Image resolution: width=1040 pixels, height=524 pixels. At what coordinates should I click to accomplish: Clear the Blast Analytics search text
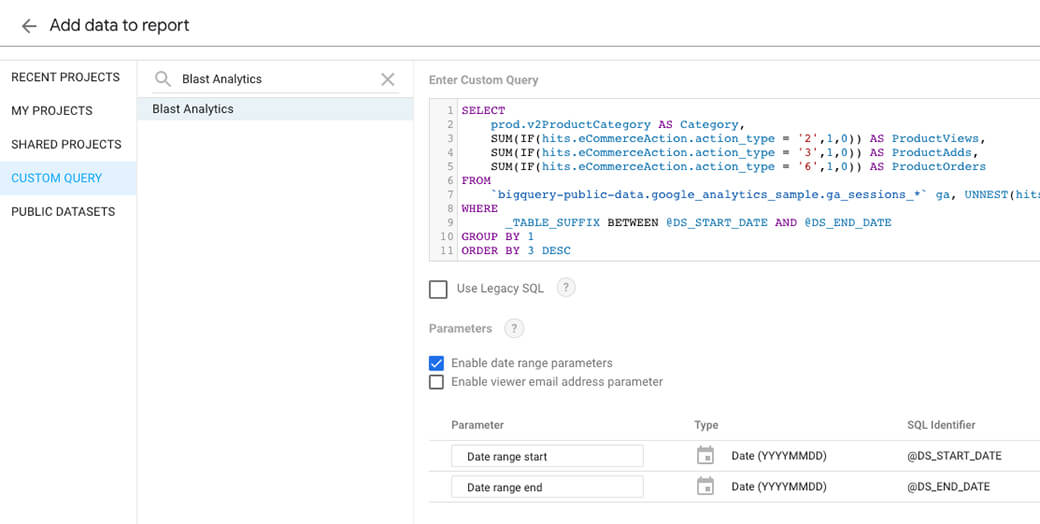click(x=387, y=80)
